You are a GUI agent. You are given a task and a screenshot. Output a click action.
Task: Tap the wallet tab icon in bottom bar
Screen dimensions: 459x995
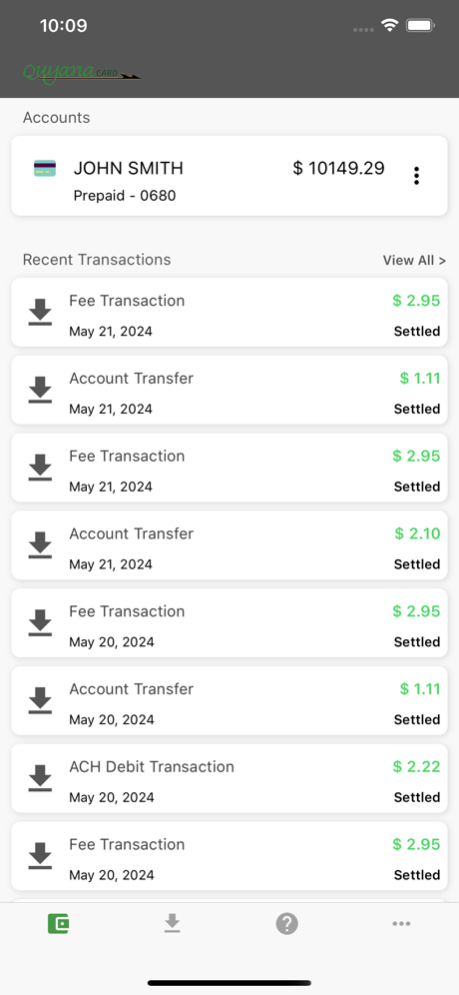(58, 923)
